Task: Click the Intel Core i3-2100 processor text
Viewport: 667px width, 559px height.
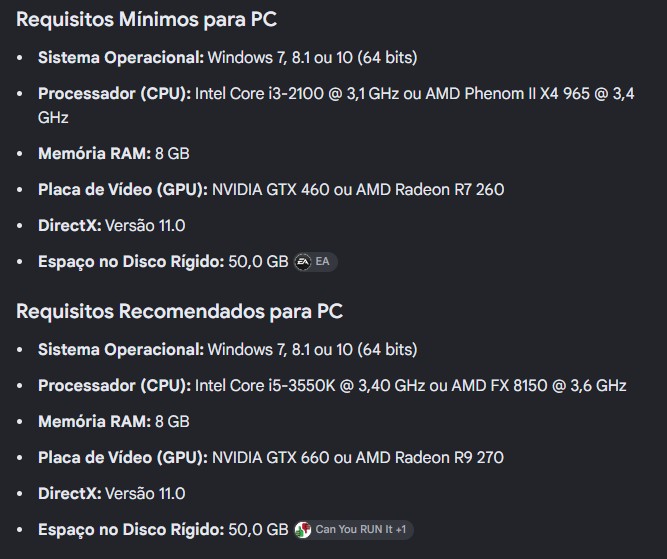Action: pos(259,94)
